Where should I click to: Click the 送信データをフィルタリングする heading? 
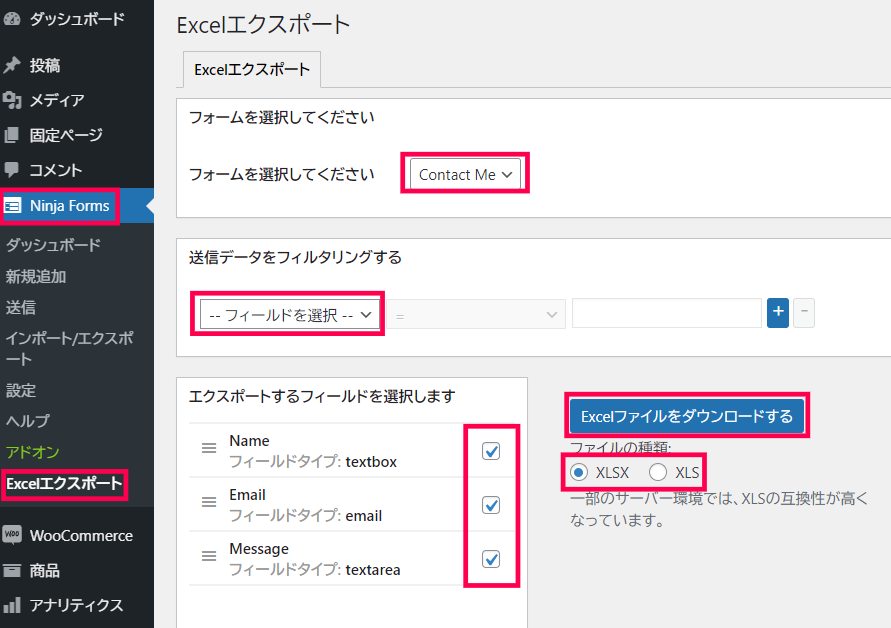(x=295, y=257)
